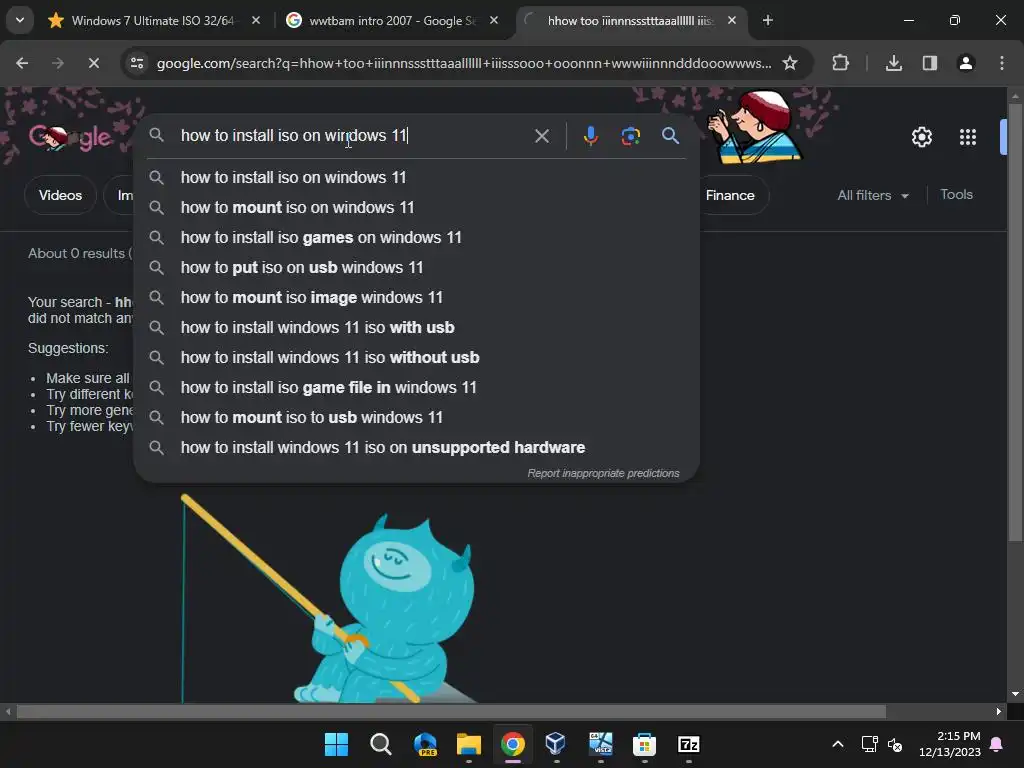Open Chrome downloads icon
This screenshot has height=768, width=1024.
coord(894,63)
